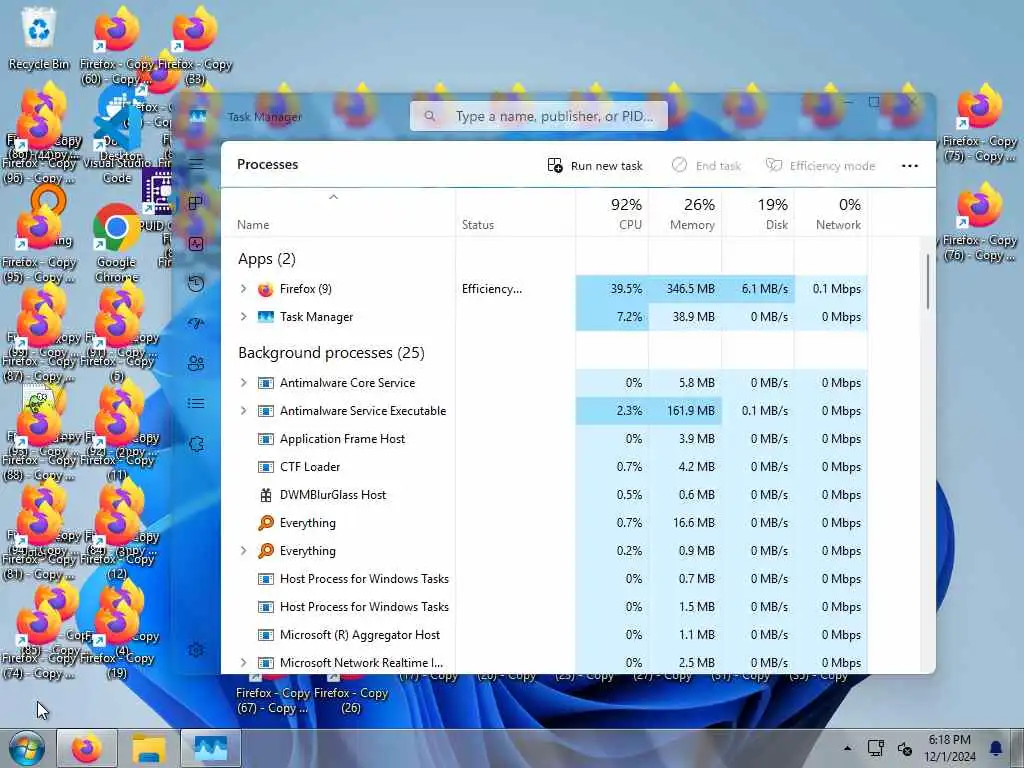Click Firefox process icon in Apps list

pyautogui.click(x=265, y=289)
